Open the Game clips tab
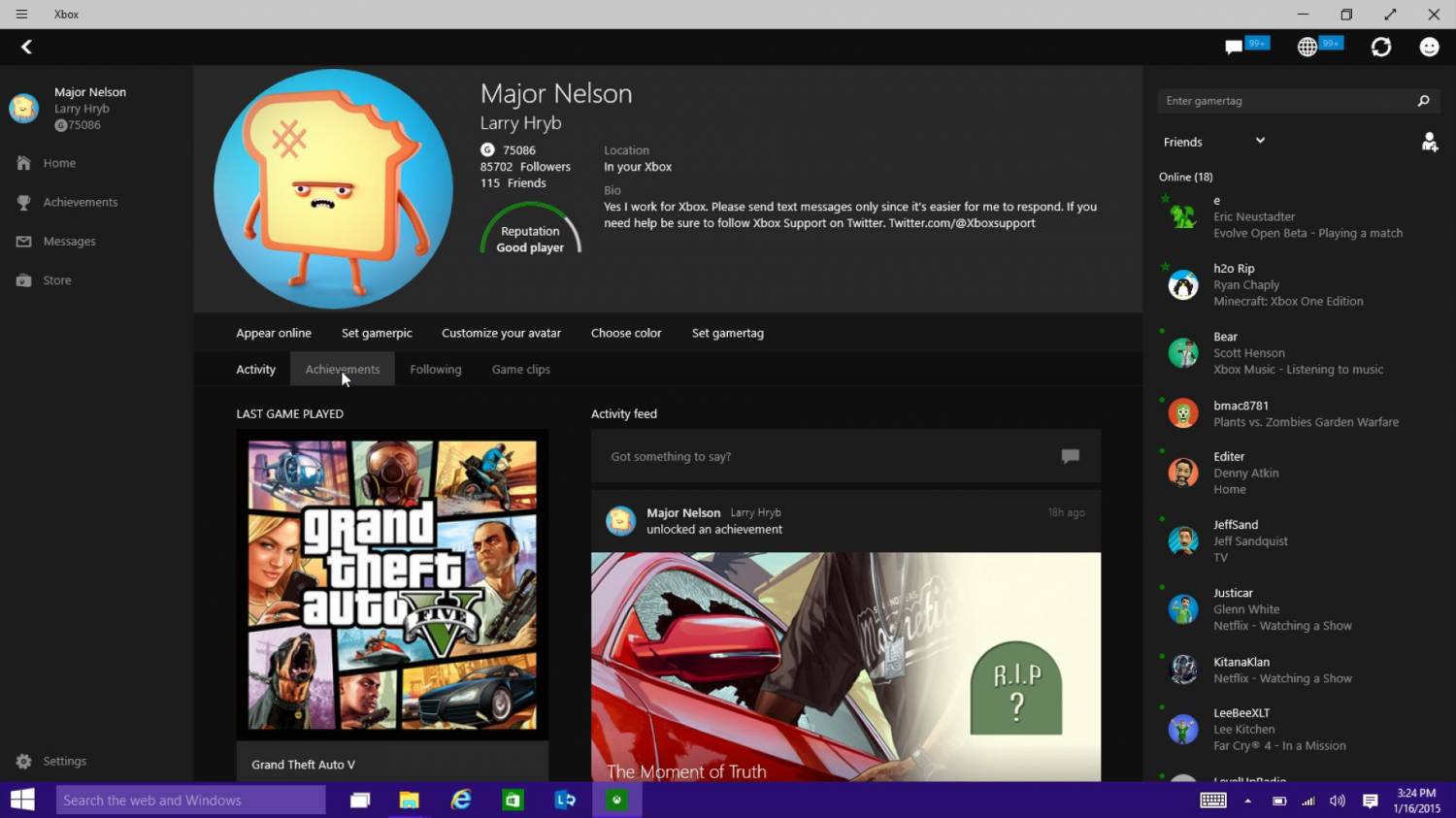1456x818 pixels. 520,369
